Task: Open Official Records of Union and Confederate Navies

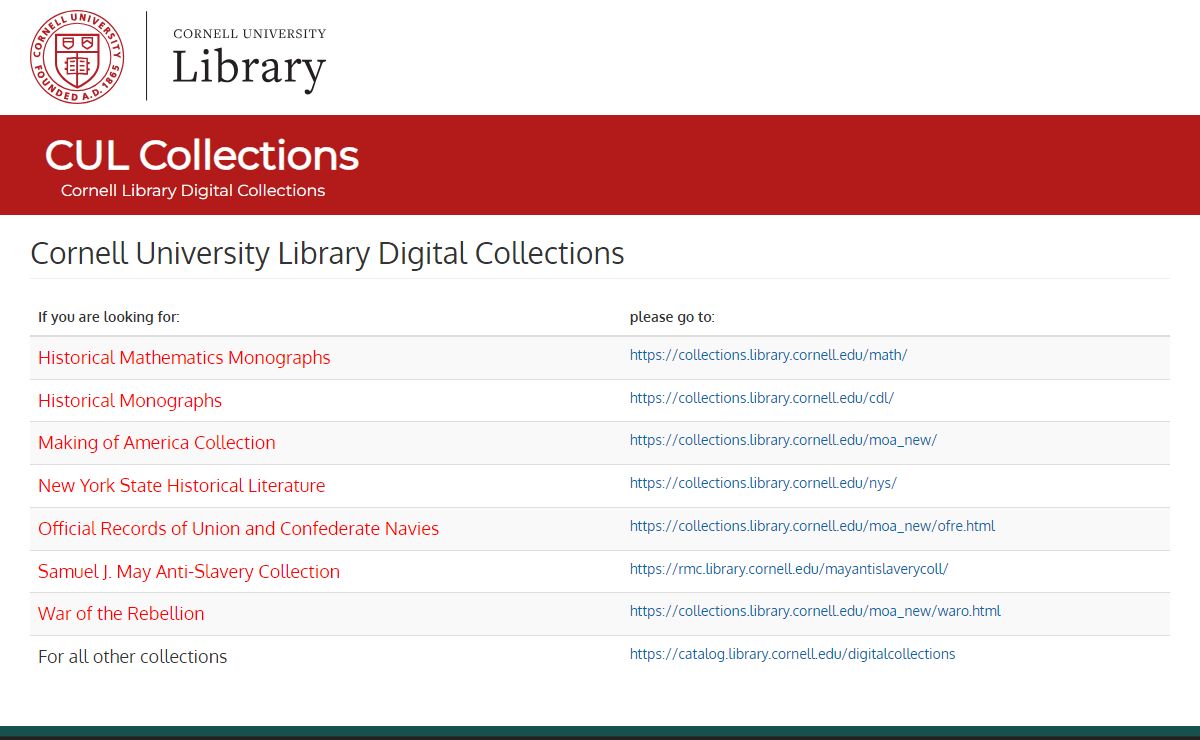Action: [239, 528]
